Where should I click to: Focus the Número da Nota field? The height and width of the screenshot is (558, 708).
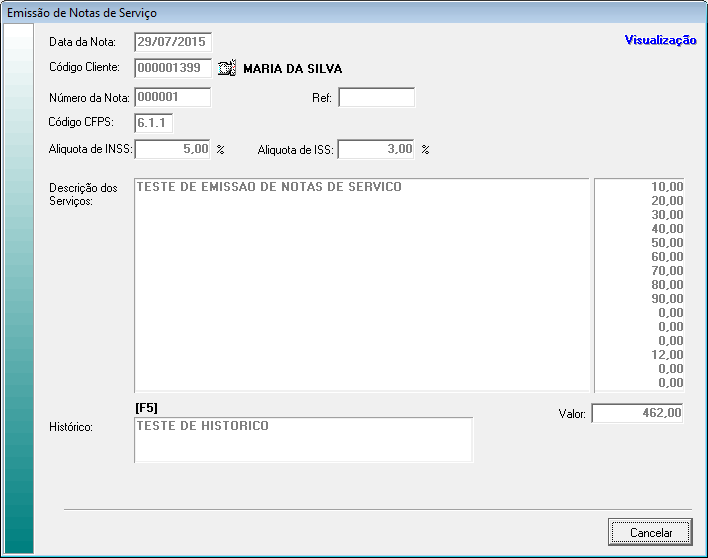pyautogui.click(x=172, y=97)
